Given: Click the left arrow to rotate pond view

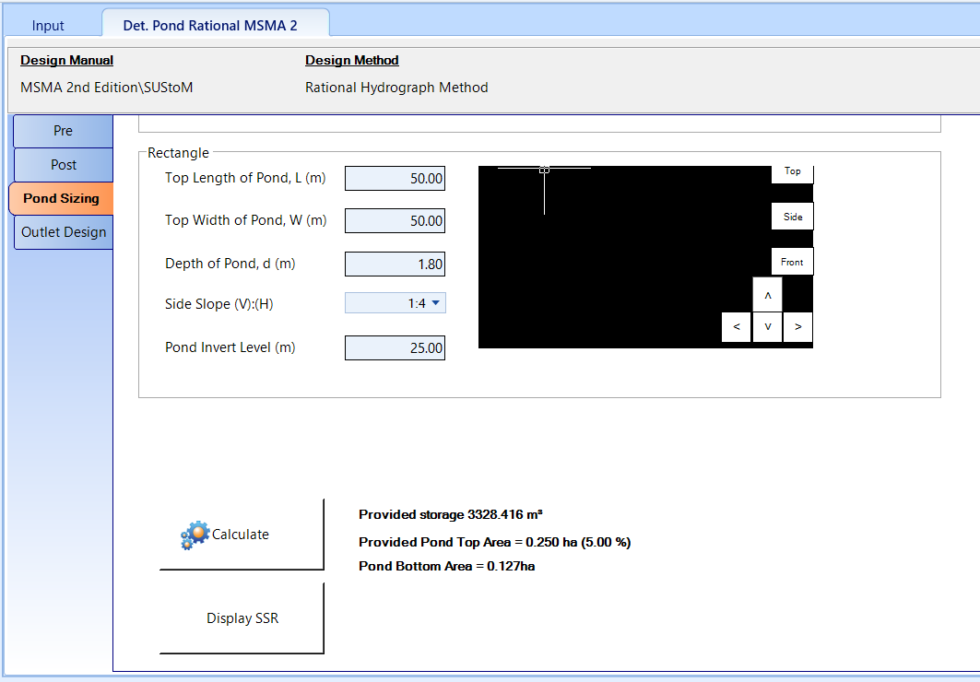Looking at the screenshot, I should tap(736, 327).
